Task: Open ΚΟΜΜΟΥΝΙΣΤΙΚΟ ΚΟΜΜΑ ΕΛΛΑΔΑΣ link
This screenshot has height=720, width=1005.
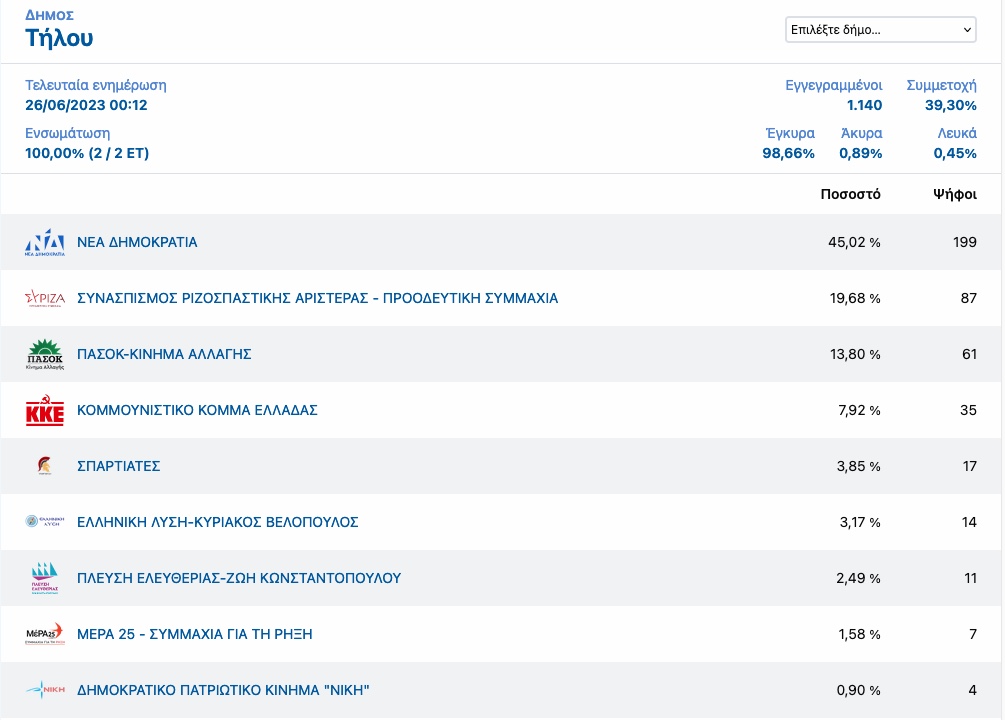Action: 197,410
